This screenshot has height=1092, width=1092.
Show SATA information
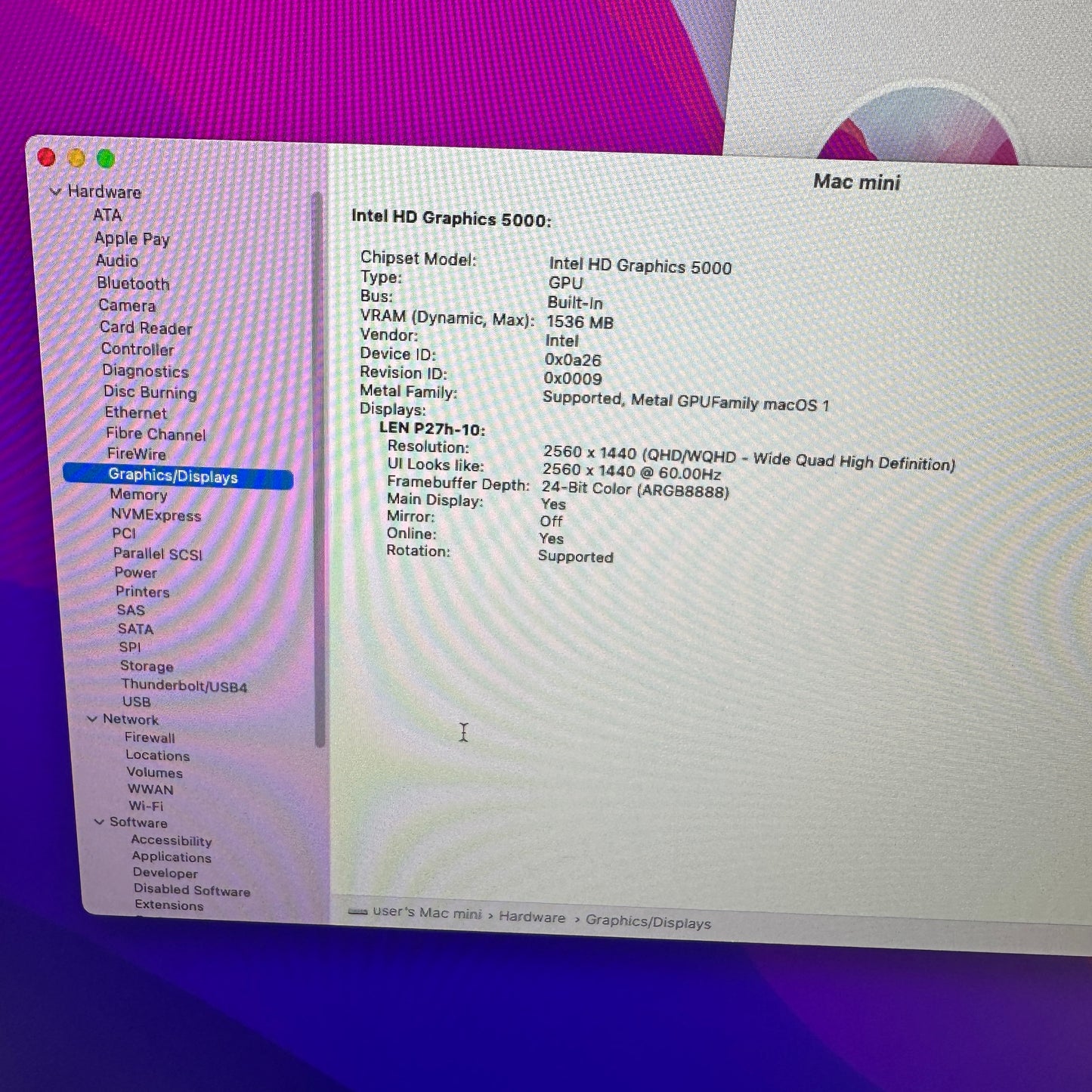135,629
